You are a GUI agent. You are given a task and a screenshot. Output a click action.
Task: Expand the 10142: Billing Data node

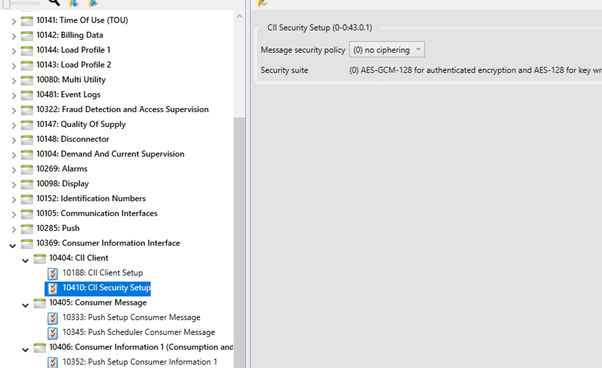14,36
